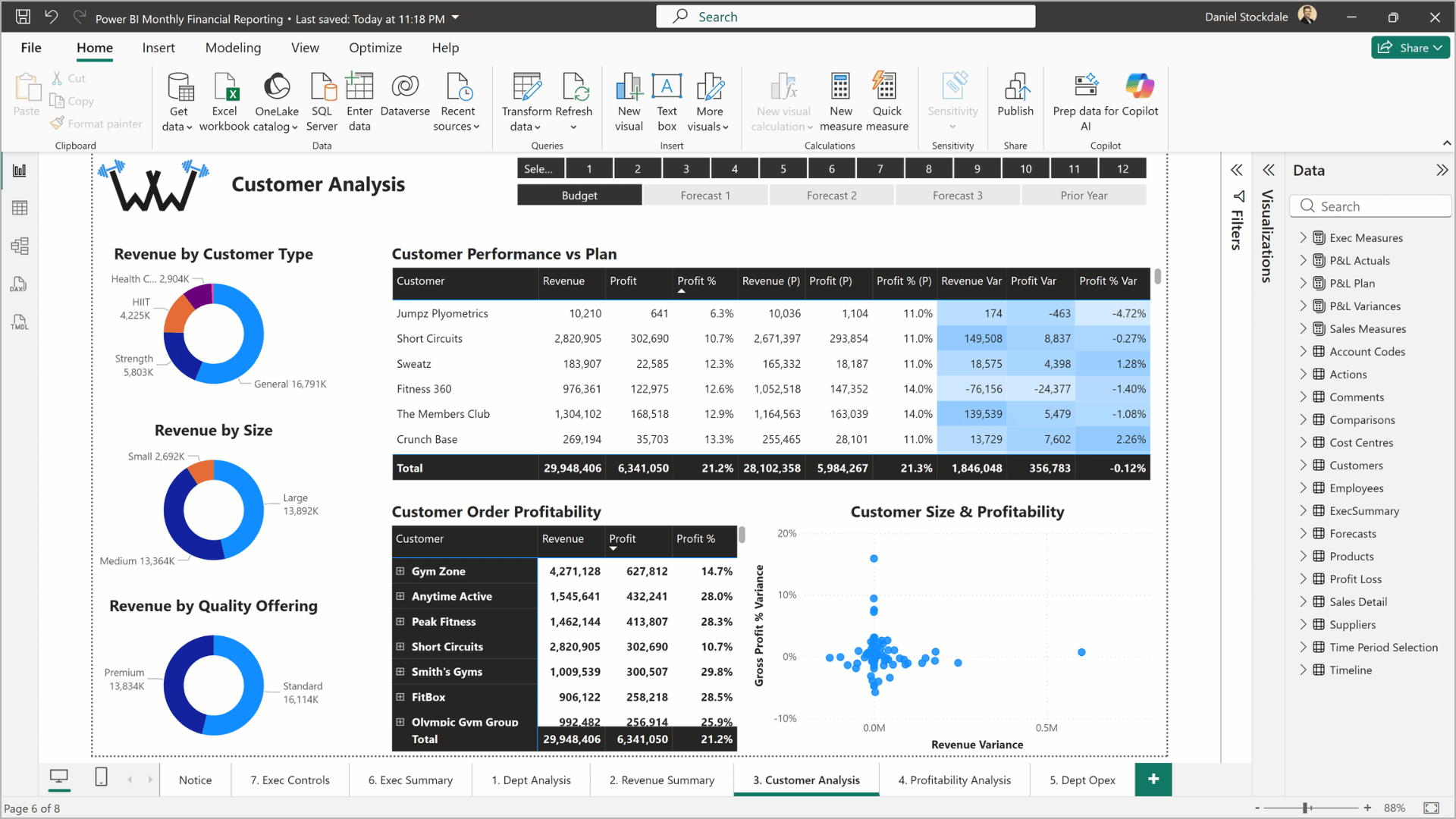Add a New visual
Viewport: 1456px width, 819px height.
(629, 102)
